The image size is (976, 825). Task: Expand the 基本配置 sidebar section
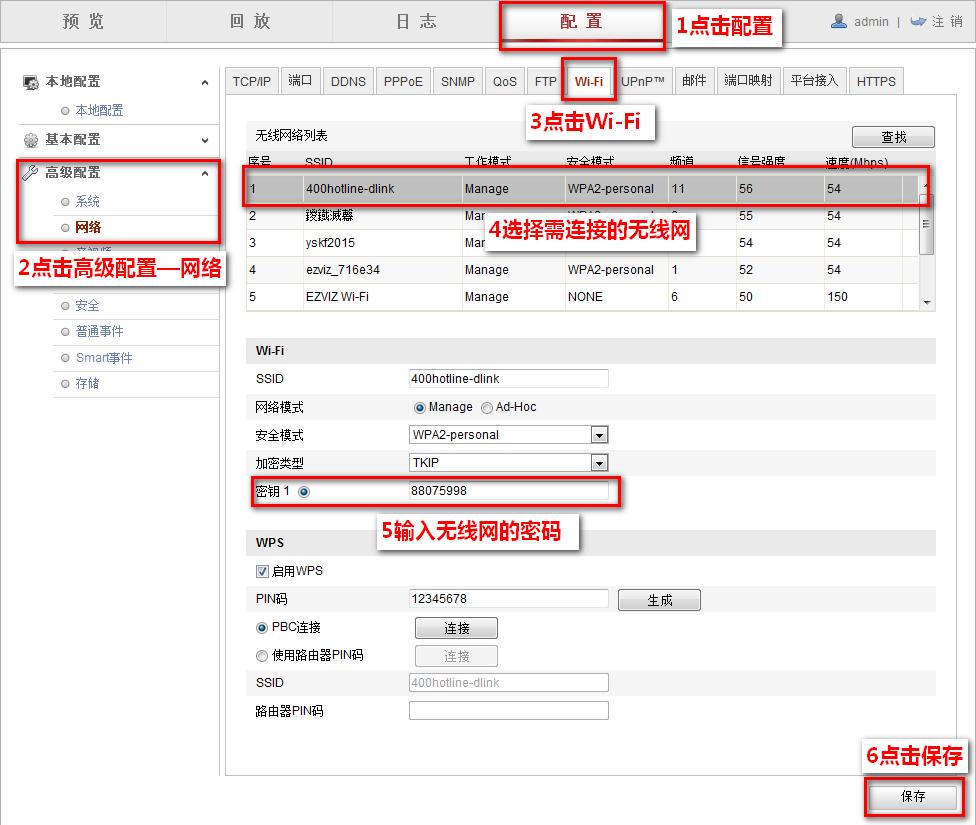pos(205,140)
